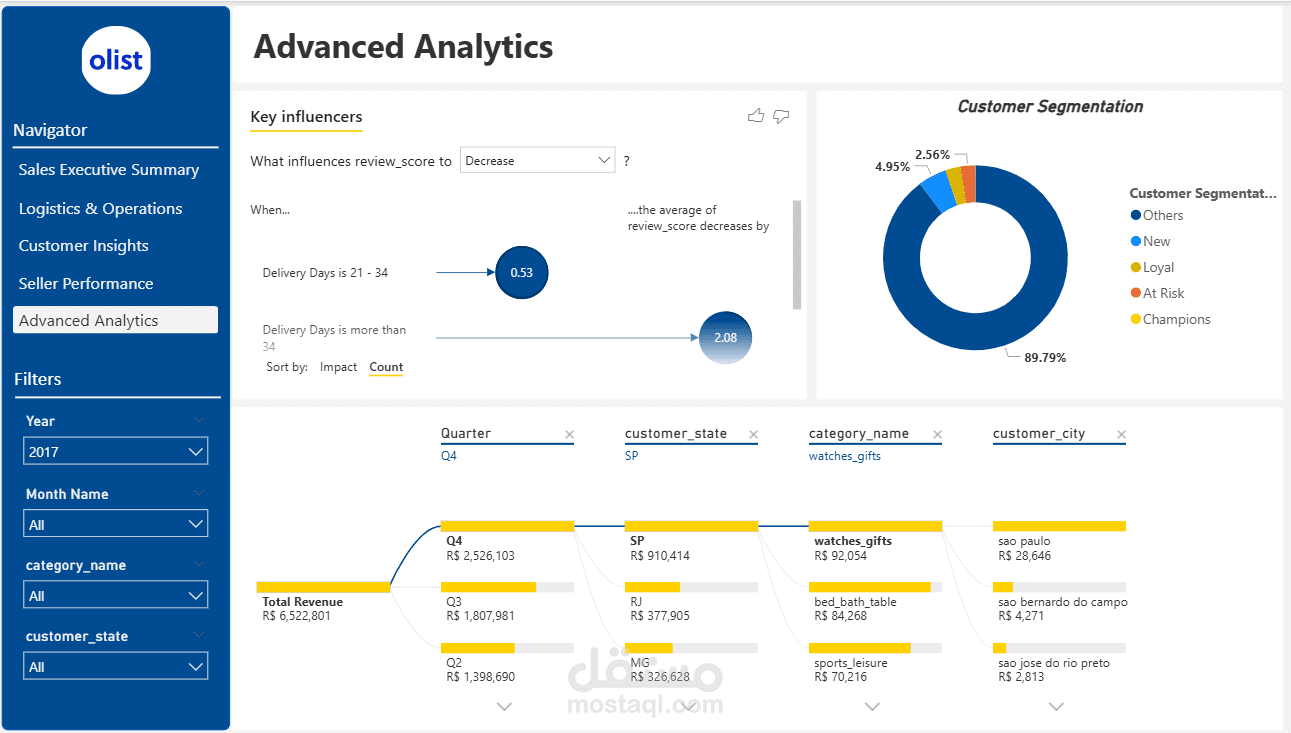Image resolution: width=1291 pixels, height=733 pixels.
Task: Click the olist logo
Action: click(x=116, y=60)
